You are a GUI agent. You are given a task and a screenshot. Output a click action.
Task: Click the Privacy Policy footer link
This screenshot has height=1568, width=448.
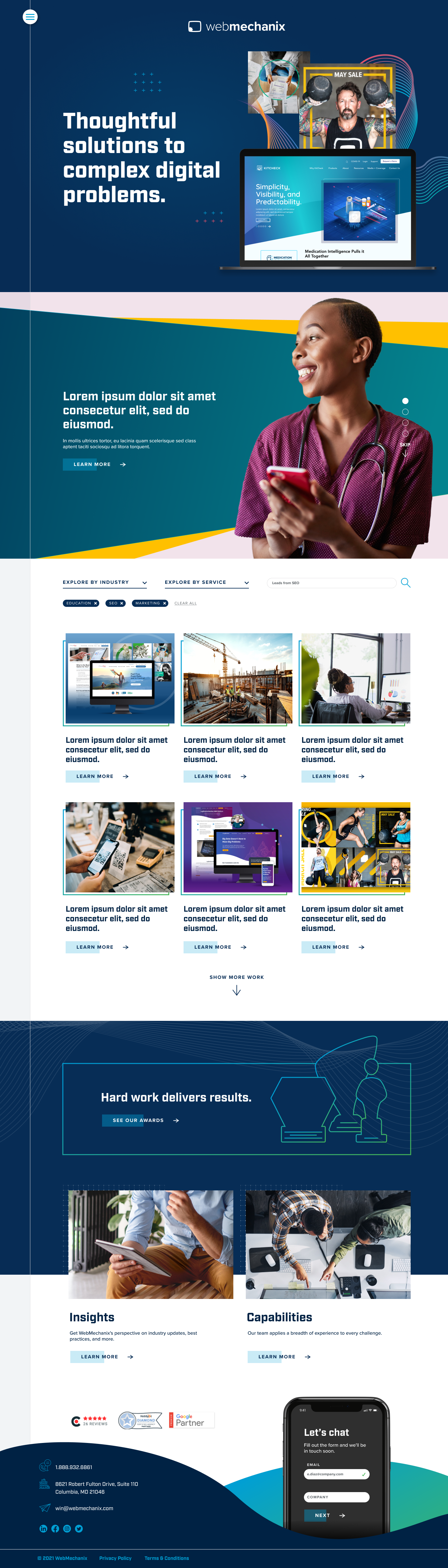pos(116,1558)
